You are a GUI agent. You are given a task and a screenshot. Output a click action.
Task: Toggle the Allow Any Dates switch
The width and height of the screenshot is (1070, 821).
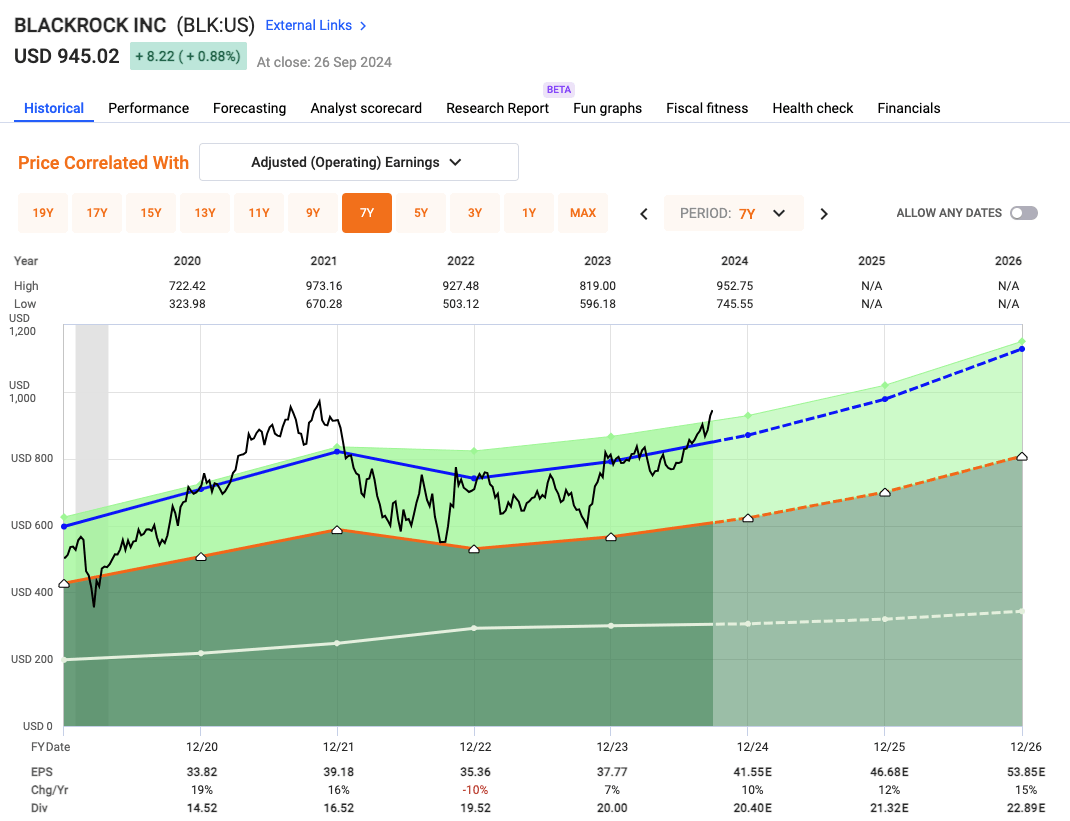tap(1023, 213)
